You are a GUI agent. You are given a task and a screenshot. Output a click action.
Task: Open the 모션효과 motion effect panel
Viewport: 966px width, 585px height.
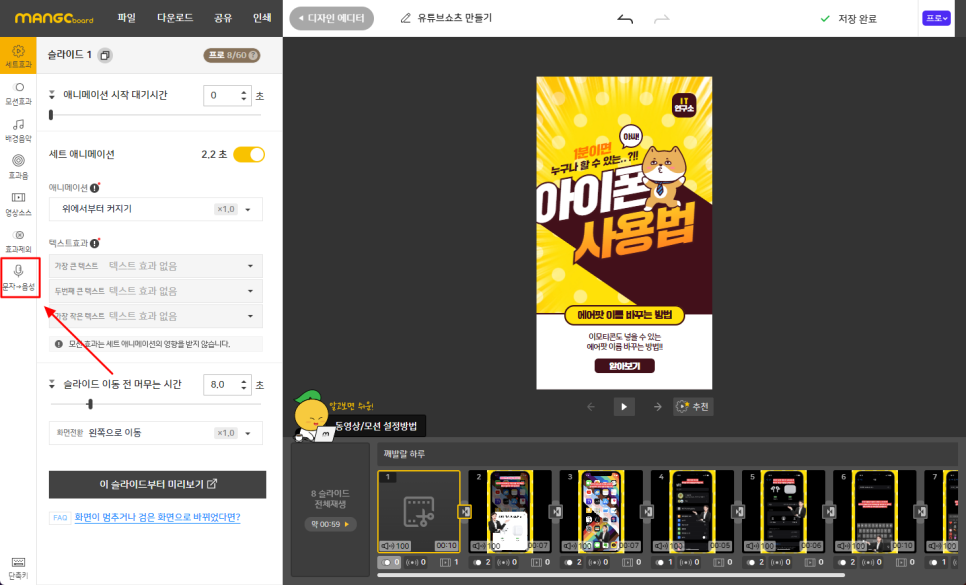[x=18, y=93]
